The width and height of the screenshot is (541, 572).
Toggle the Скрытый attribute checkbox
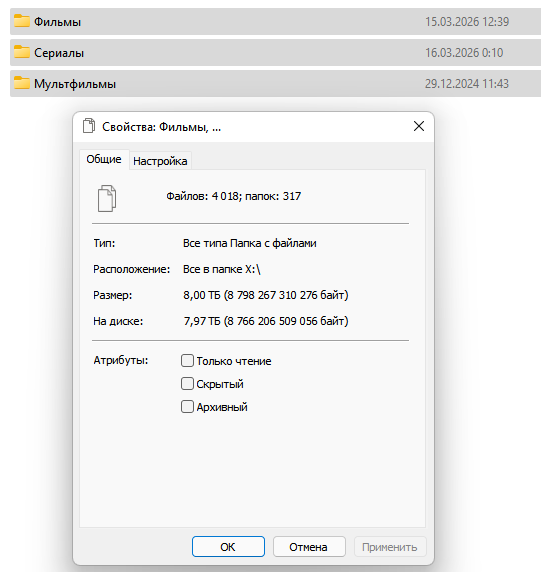187,384
